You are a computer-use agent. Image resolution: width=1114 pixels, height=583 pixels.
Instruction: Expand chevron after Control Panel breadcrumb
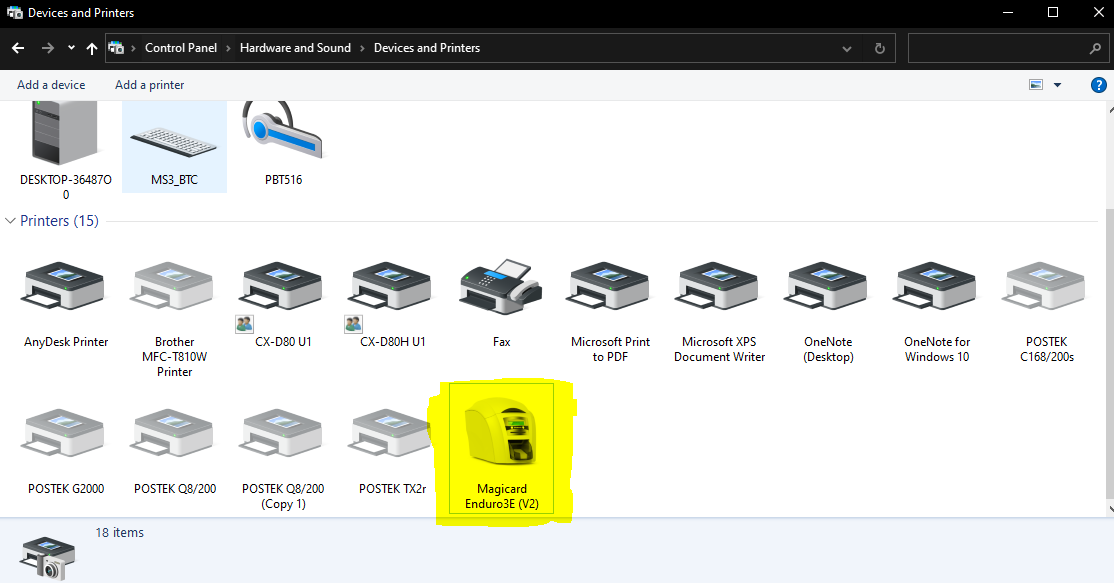228,48
